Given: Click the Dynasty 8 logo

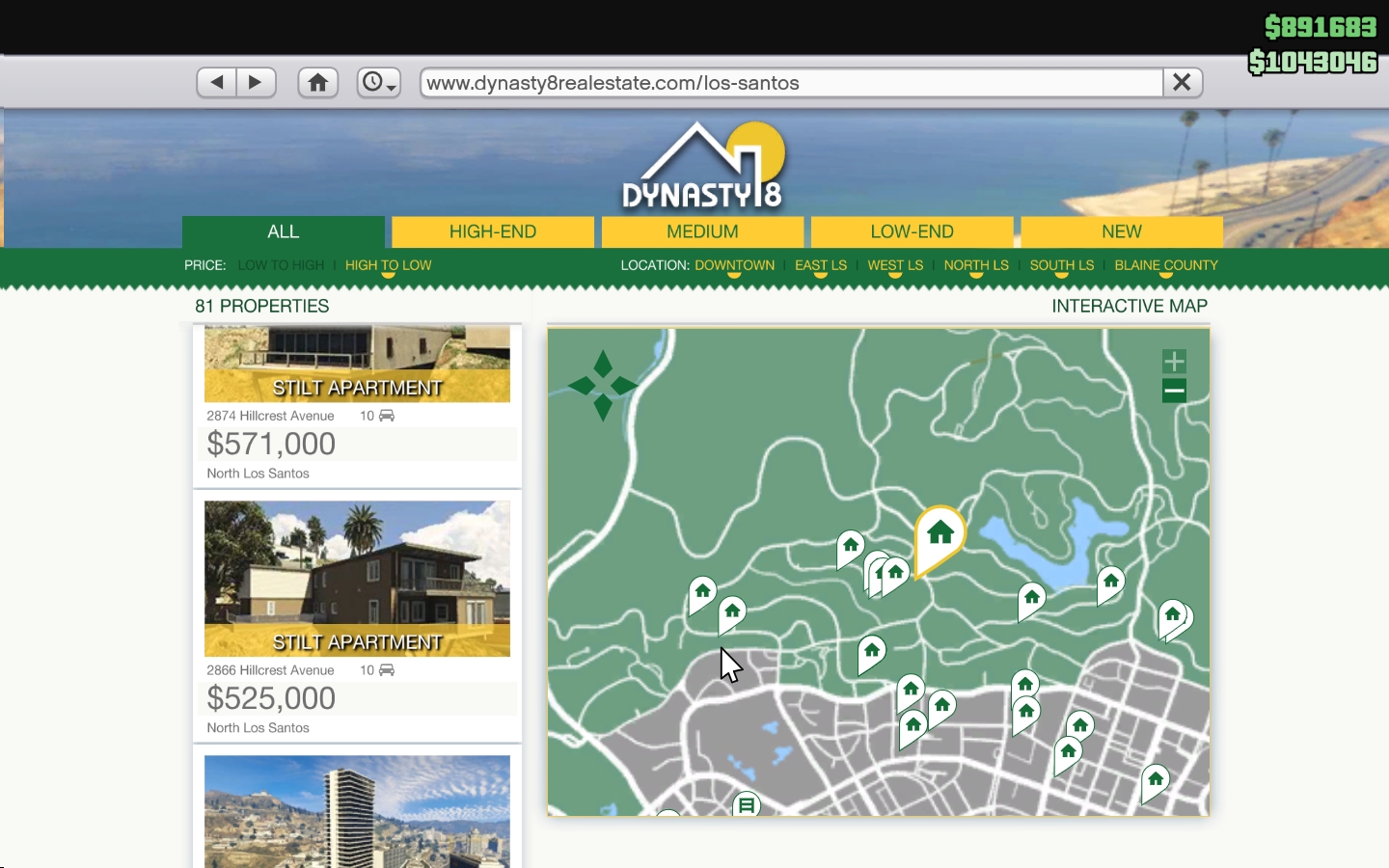Looking at the screenshot, I should click(x=703, y=166).
